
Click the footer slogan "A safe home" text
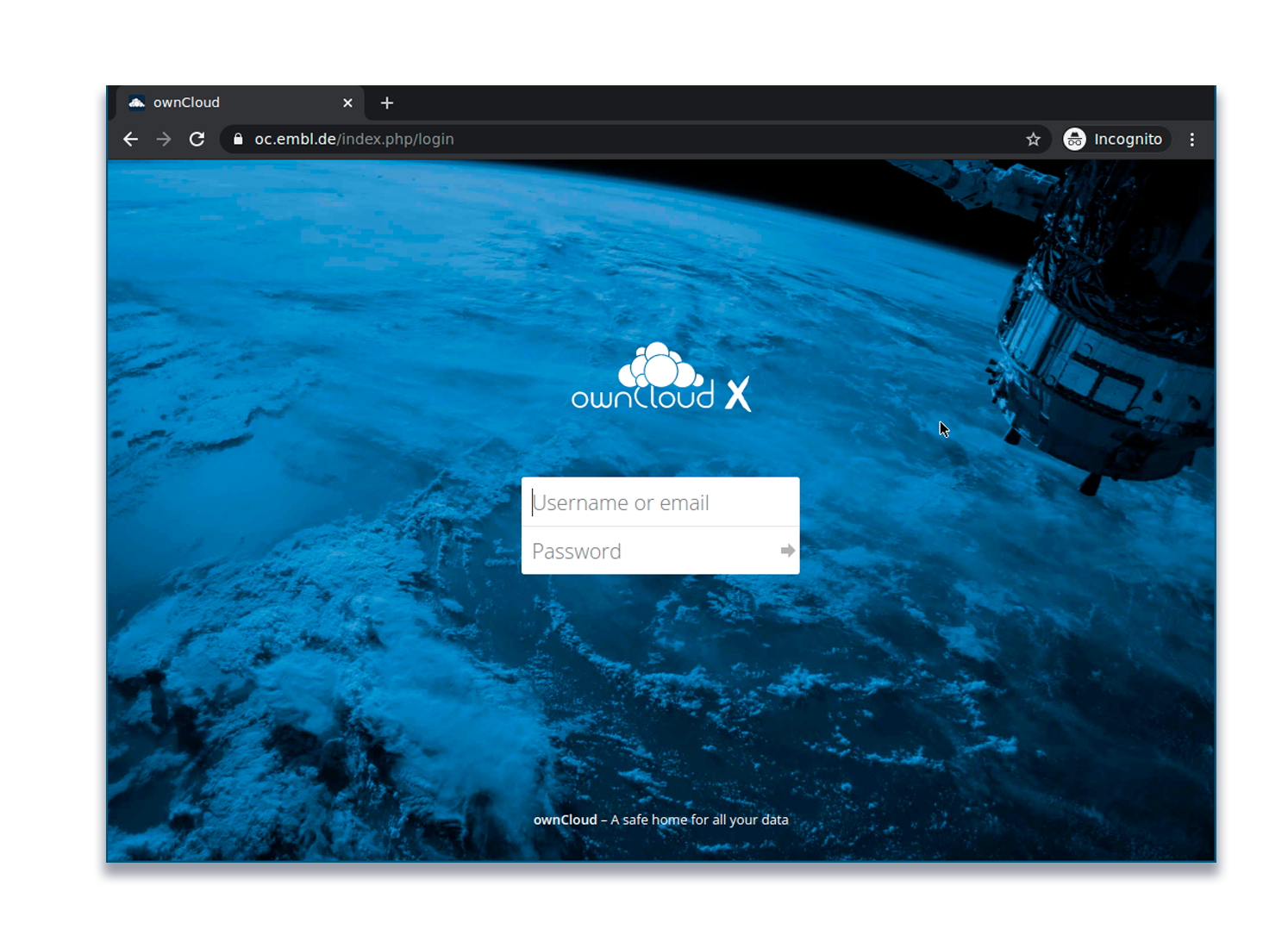click(699, 820)
